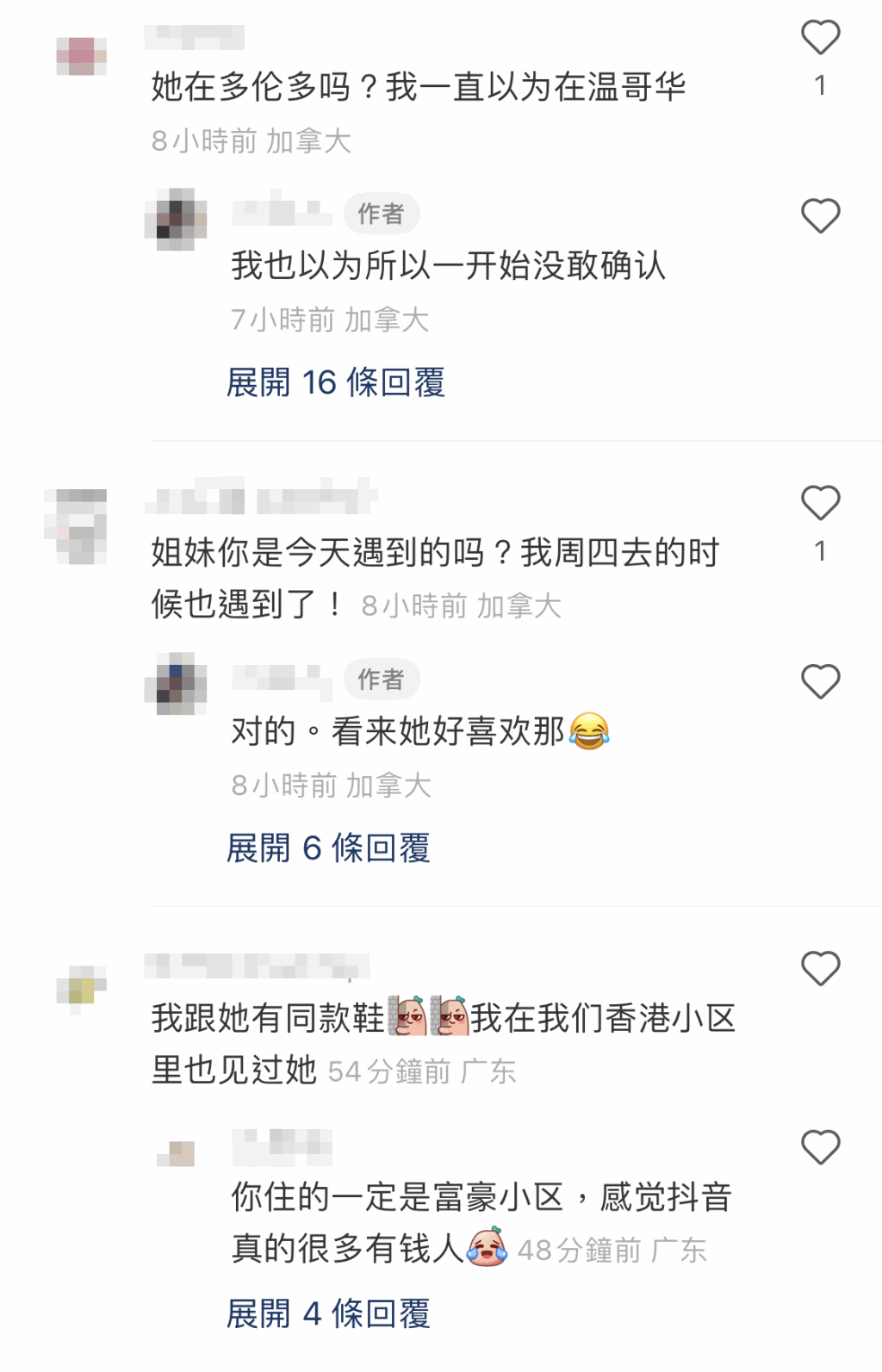The image size is (882, 1372).
Task: Tap blurred username above the 多伦多 comment
Action: click(x=195, y=37)
